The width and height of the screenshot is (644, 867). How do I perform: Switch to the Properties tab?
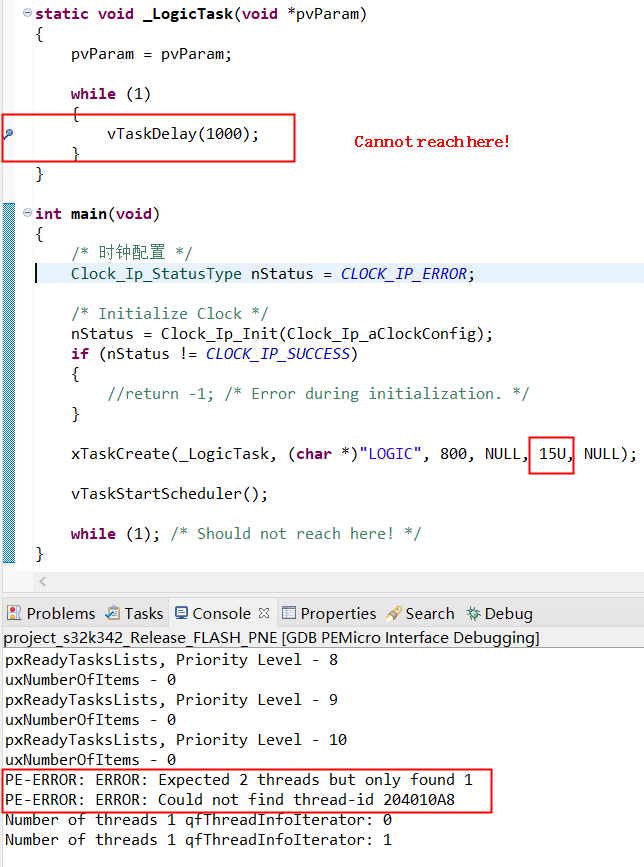pos(329,613)
